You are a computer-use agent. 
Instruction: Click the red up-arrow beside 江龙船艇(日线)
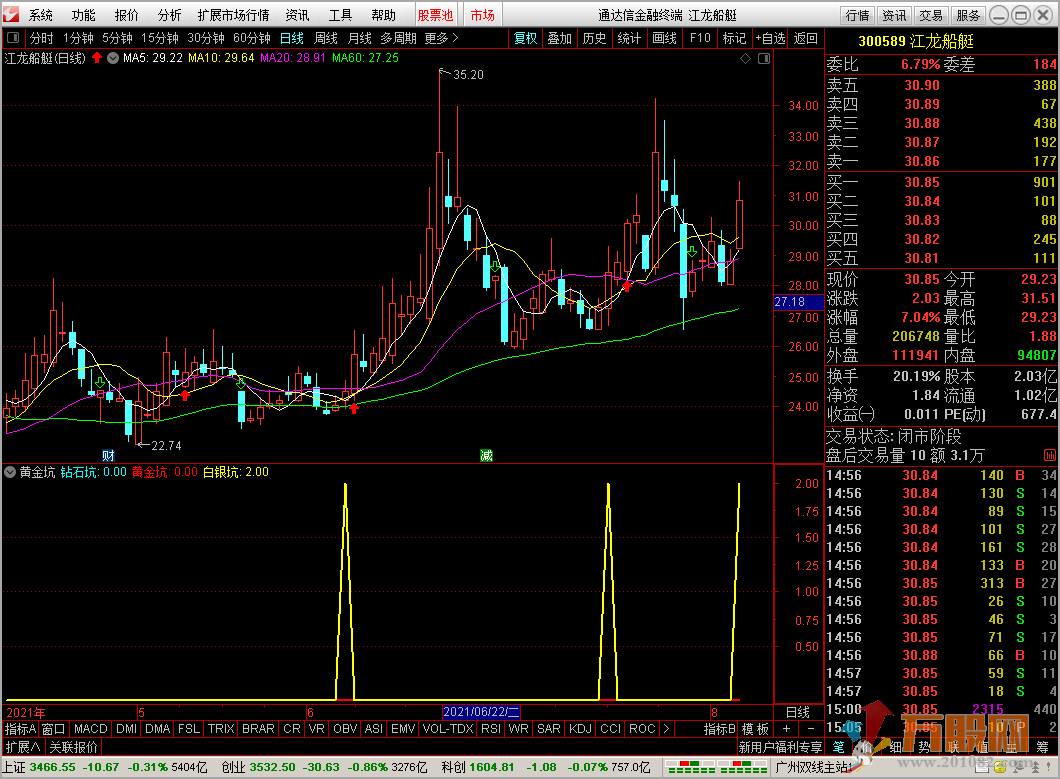97,58
